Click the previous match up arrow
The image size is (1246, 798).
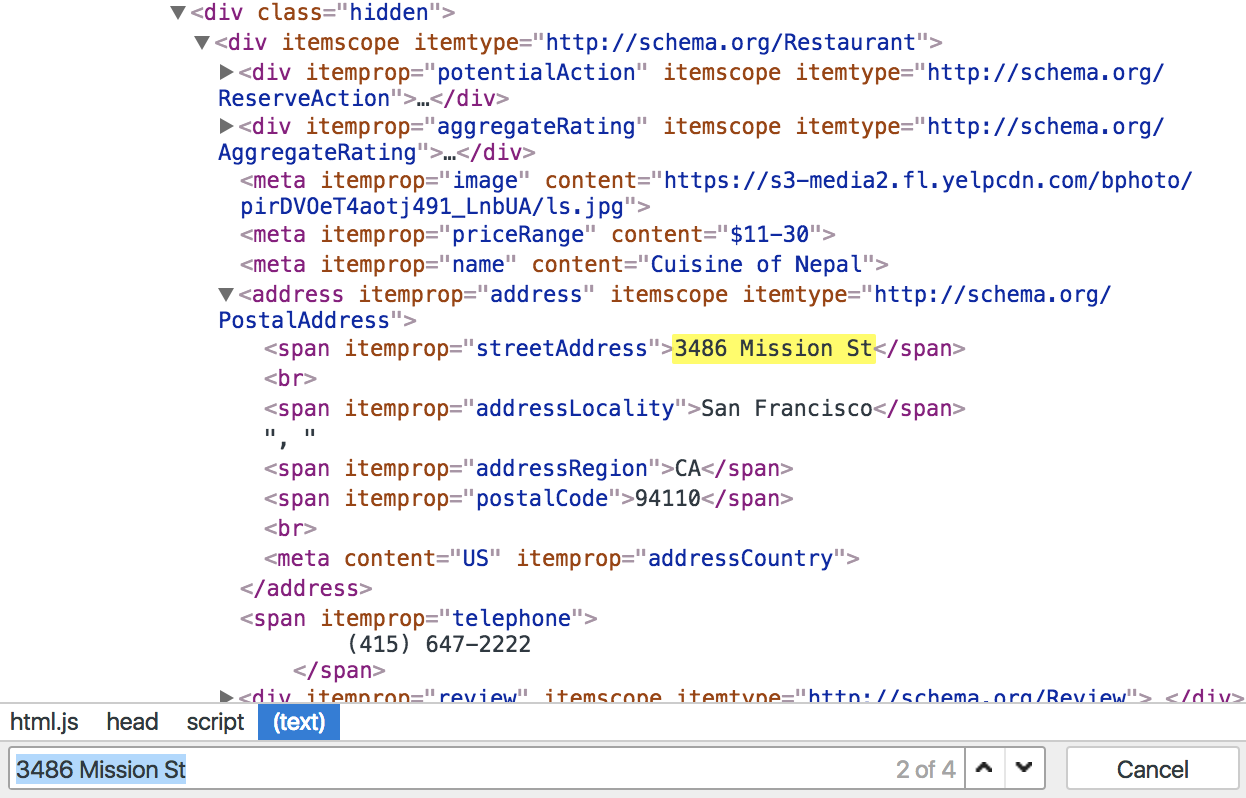(984, 768)
